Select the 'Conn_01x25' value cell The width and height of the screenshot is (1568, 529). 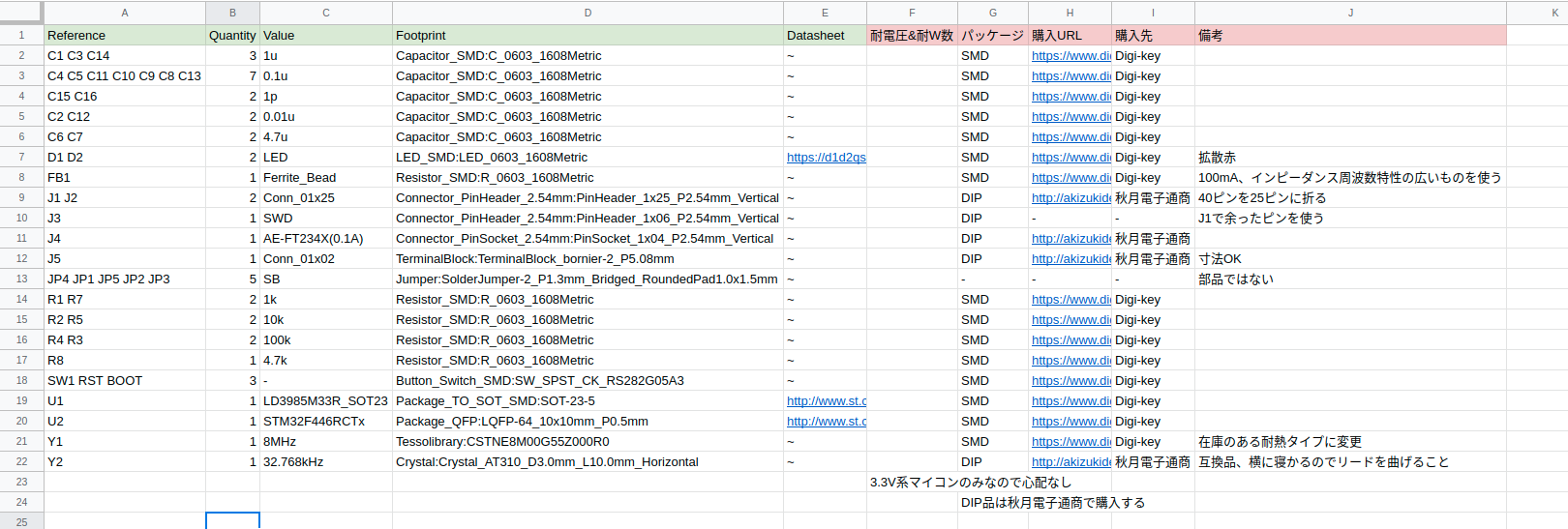pyautogui.click(x=326, y=197)
